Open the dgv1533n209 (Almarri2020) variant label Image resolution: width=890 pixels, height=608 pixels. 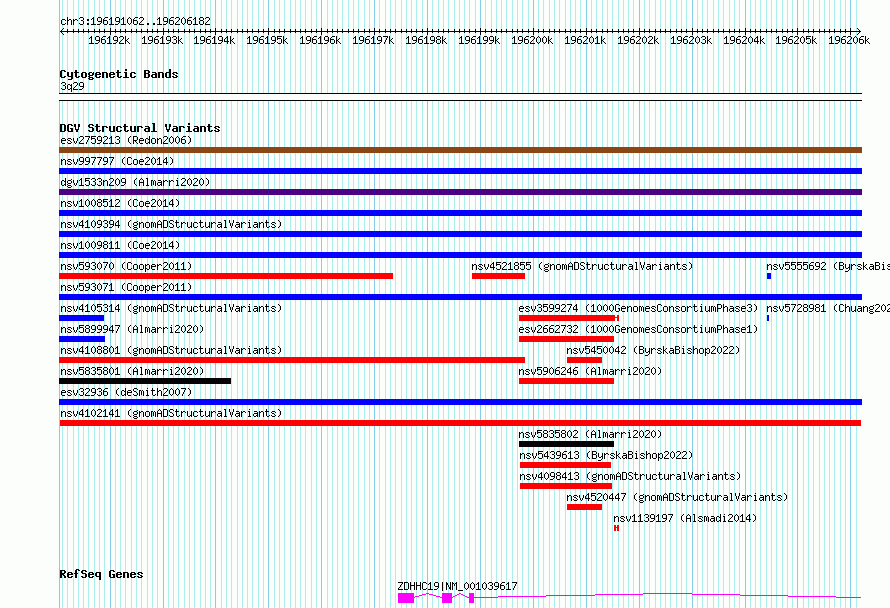click(x=135, y=182)
